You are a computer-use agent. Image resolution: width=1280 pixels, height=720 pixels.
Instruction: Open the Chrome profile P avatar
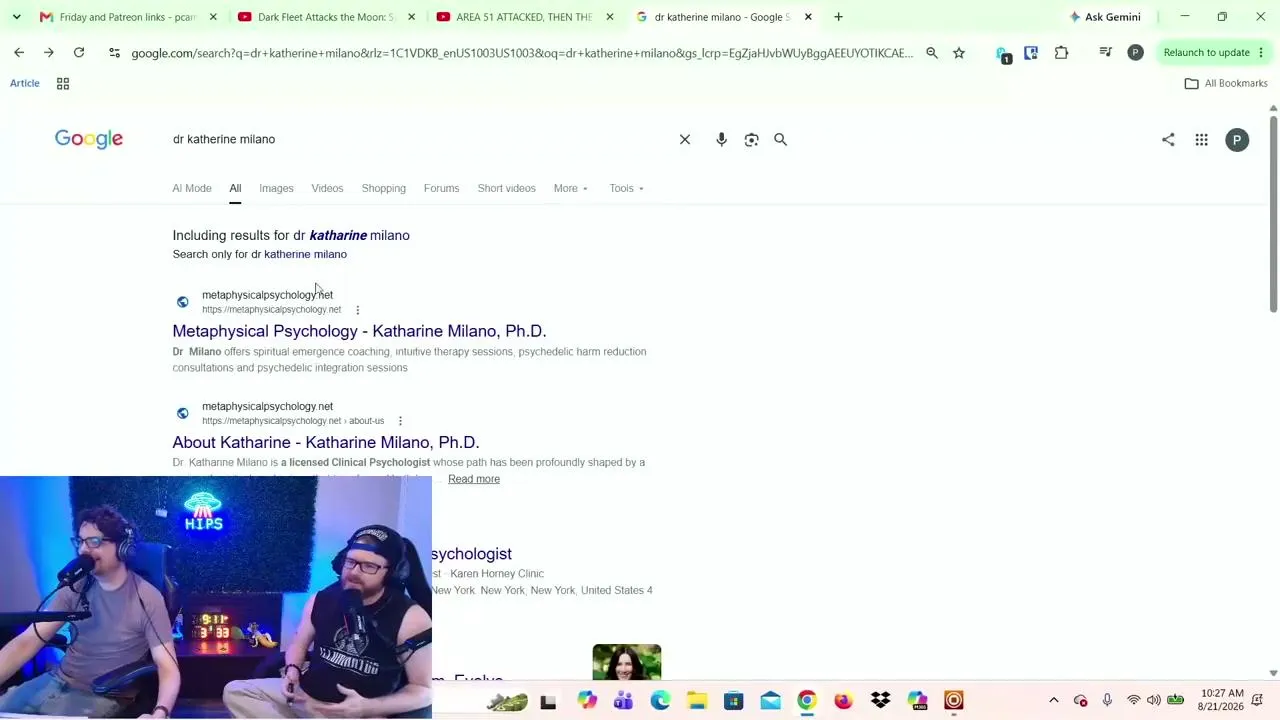pyautogui.click(x=1135, y=53)
